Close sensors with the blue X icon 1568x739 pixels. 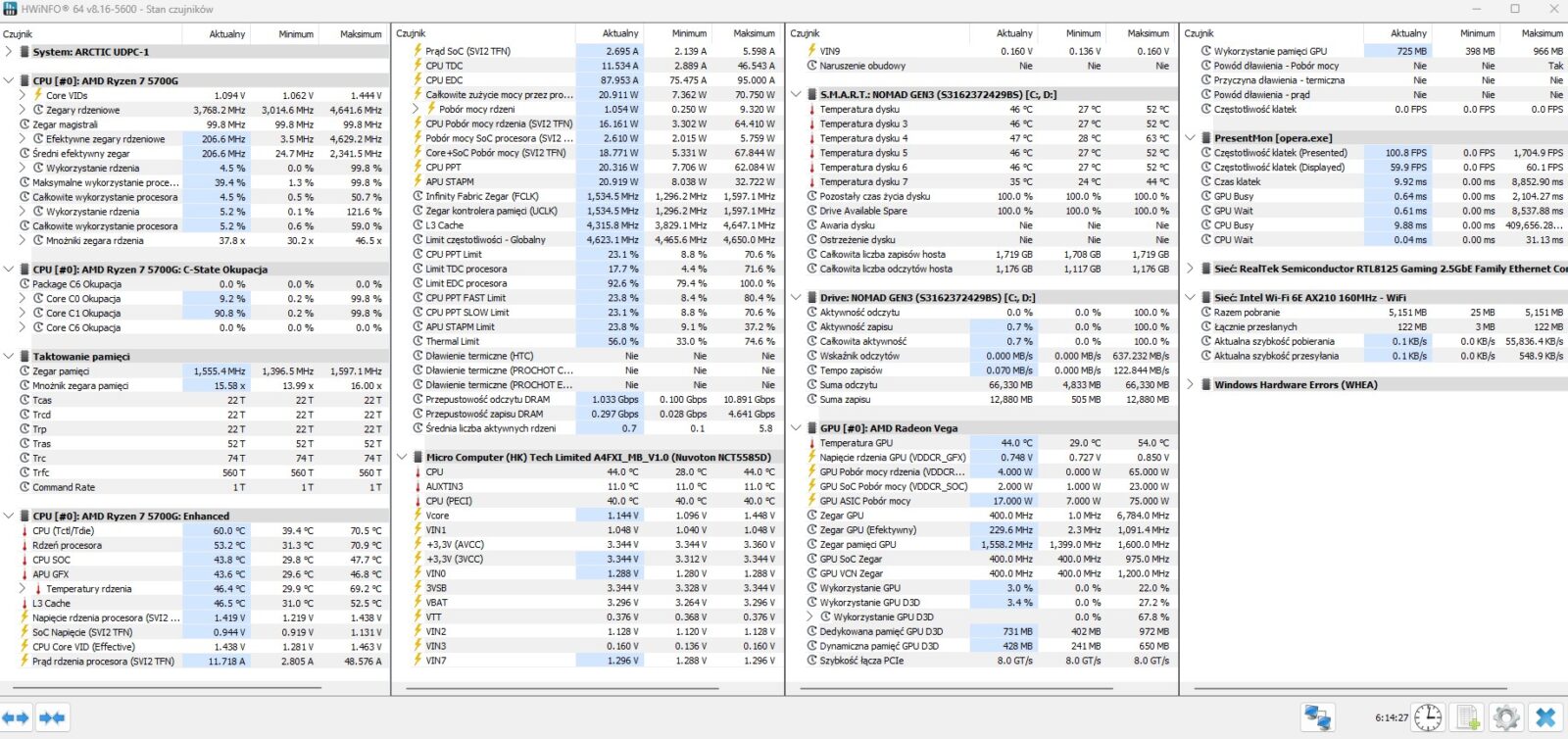(1545, 717)
